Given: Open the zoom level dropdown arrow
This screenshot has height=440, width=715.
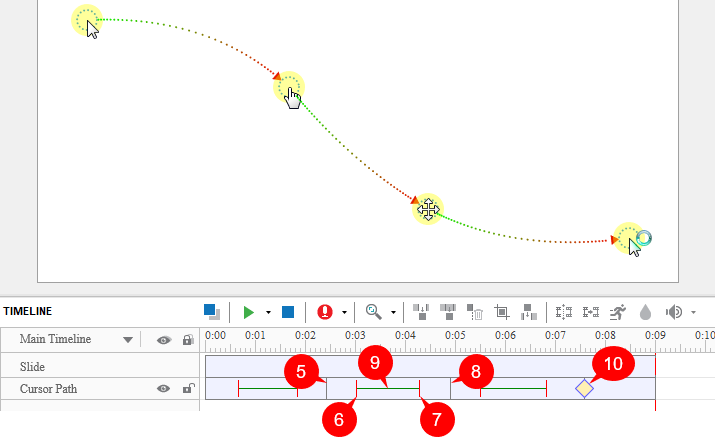Looking at the screenshot, I should tap(393, 312).
